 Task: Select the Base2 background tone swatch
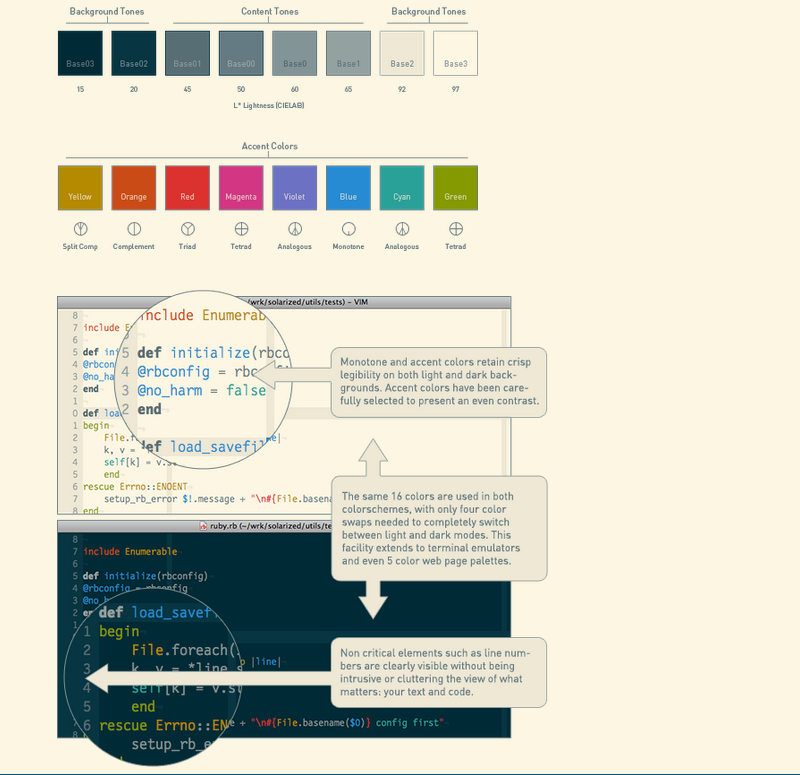coord(400,52)
